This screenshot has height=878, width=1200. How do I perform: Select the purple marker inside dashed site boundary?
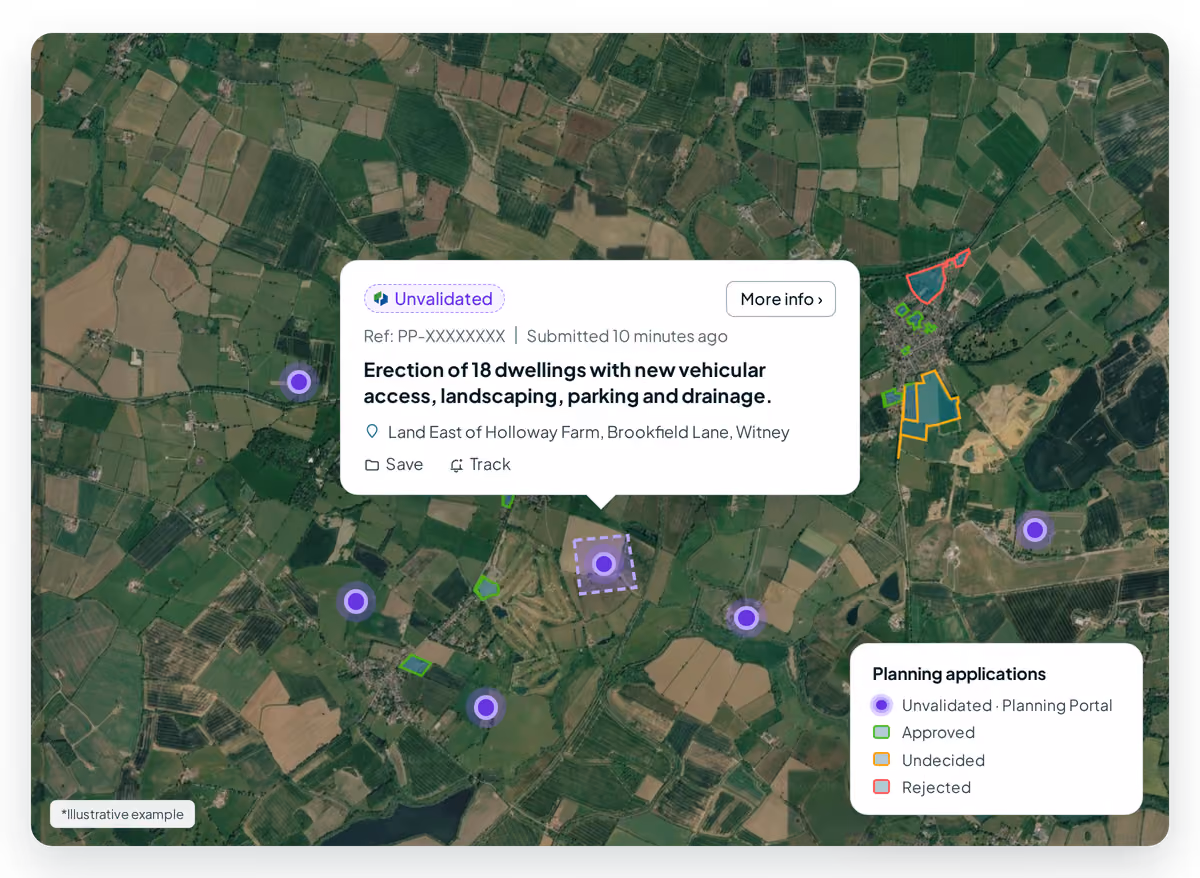[603, 564]
